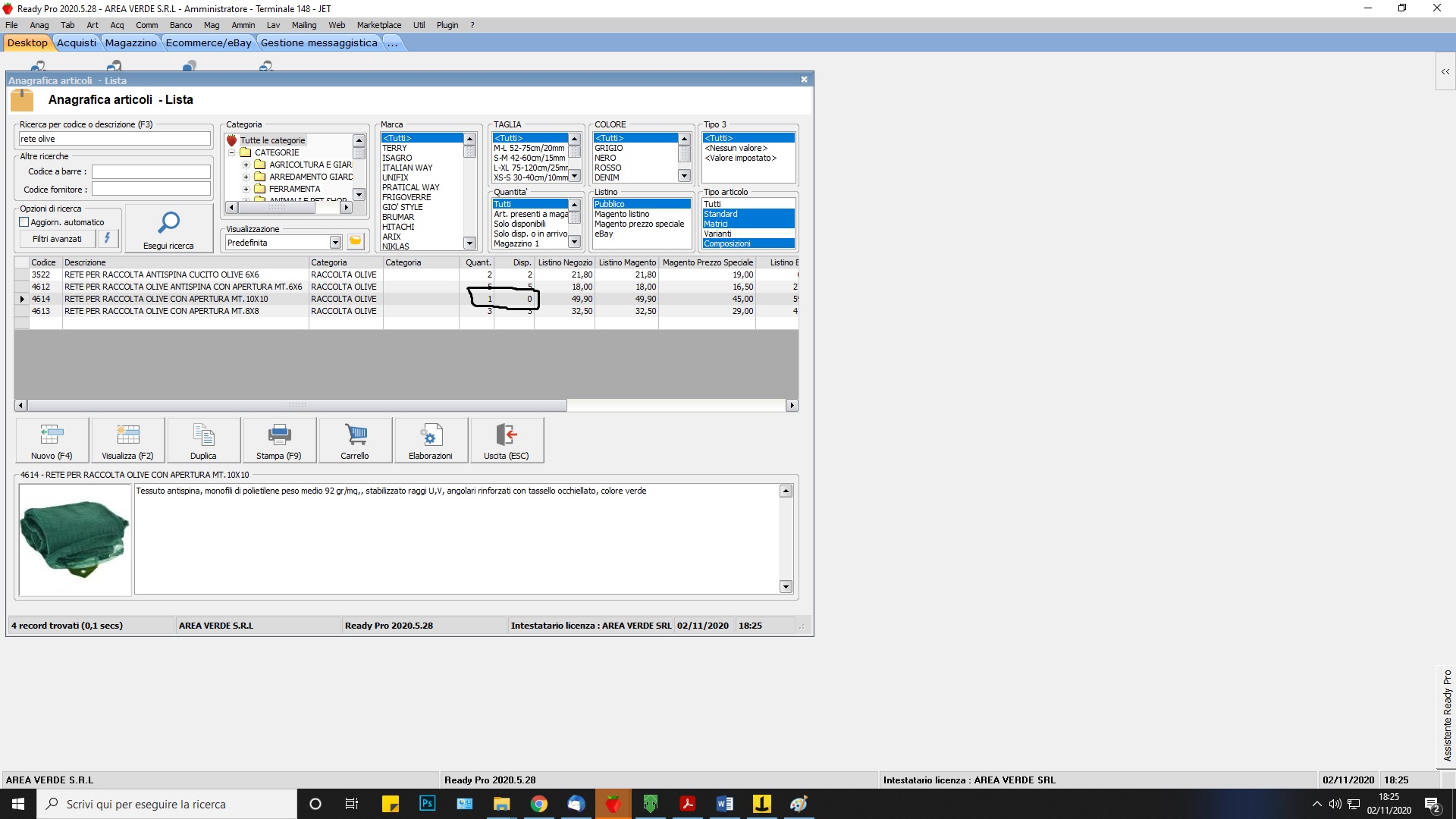Open Photoshop from the taskbar
Screen dimensions: 1456x819
[427, 804]
